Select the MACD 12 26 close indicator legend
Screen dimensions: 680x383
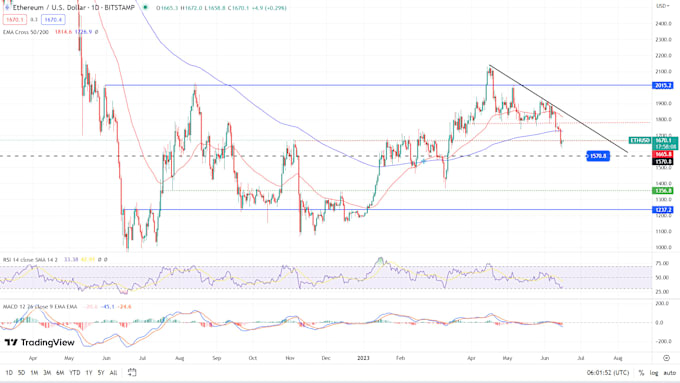40,307
